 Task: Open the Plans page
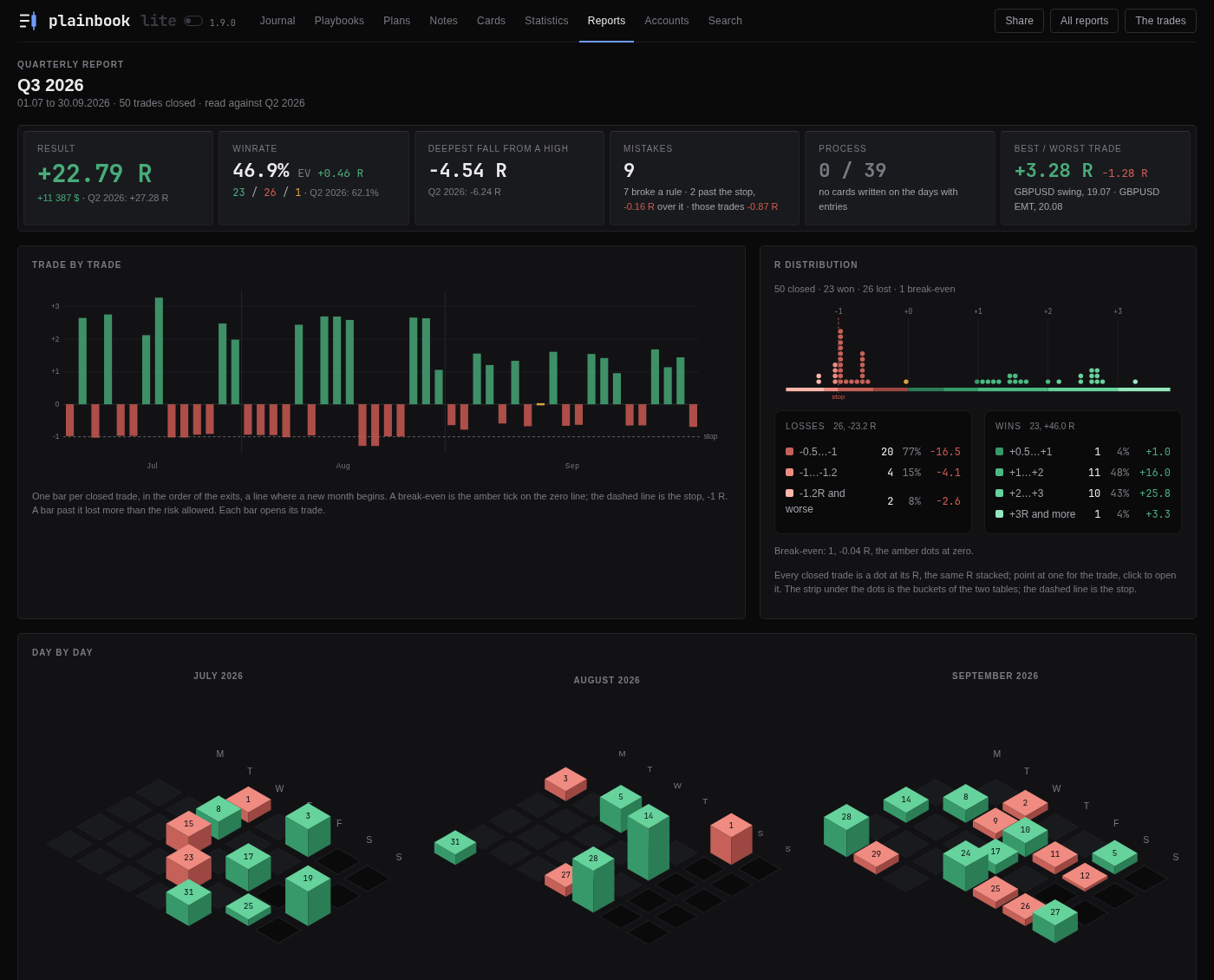click(x=397, y=21)
